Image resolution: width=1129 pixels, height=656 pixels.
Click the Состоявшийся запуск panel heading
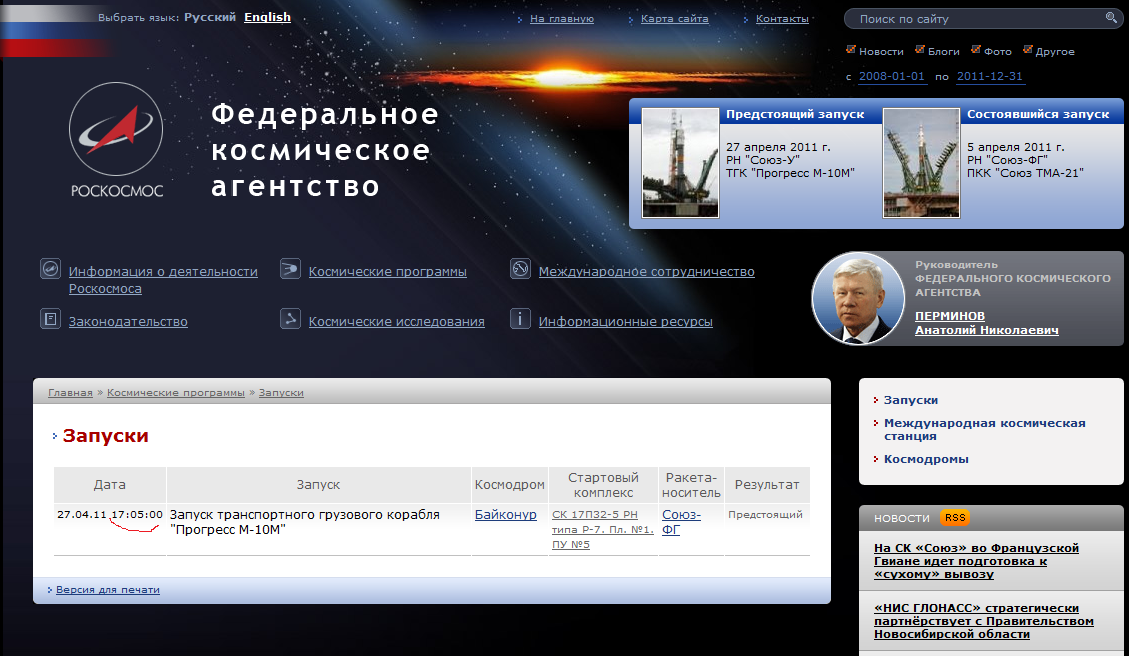tap(1038, 114)
